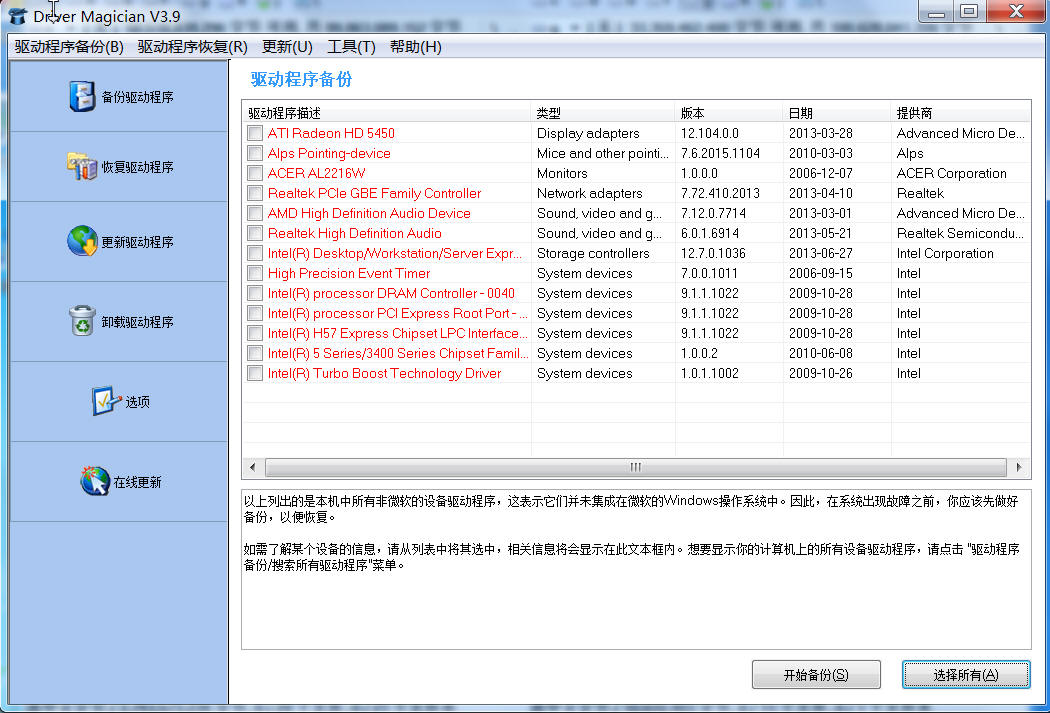Click the backup drivers (备份驱动程序) sidebar icon

[82, 96]
